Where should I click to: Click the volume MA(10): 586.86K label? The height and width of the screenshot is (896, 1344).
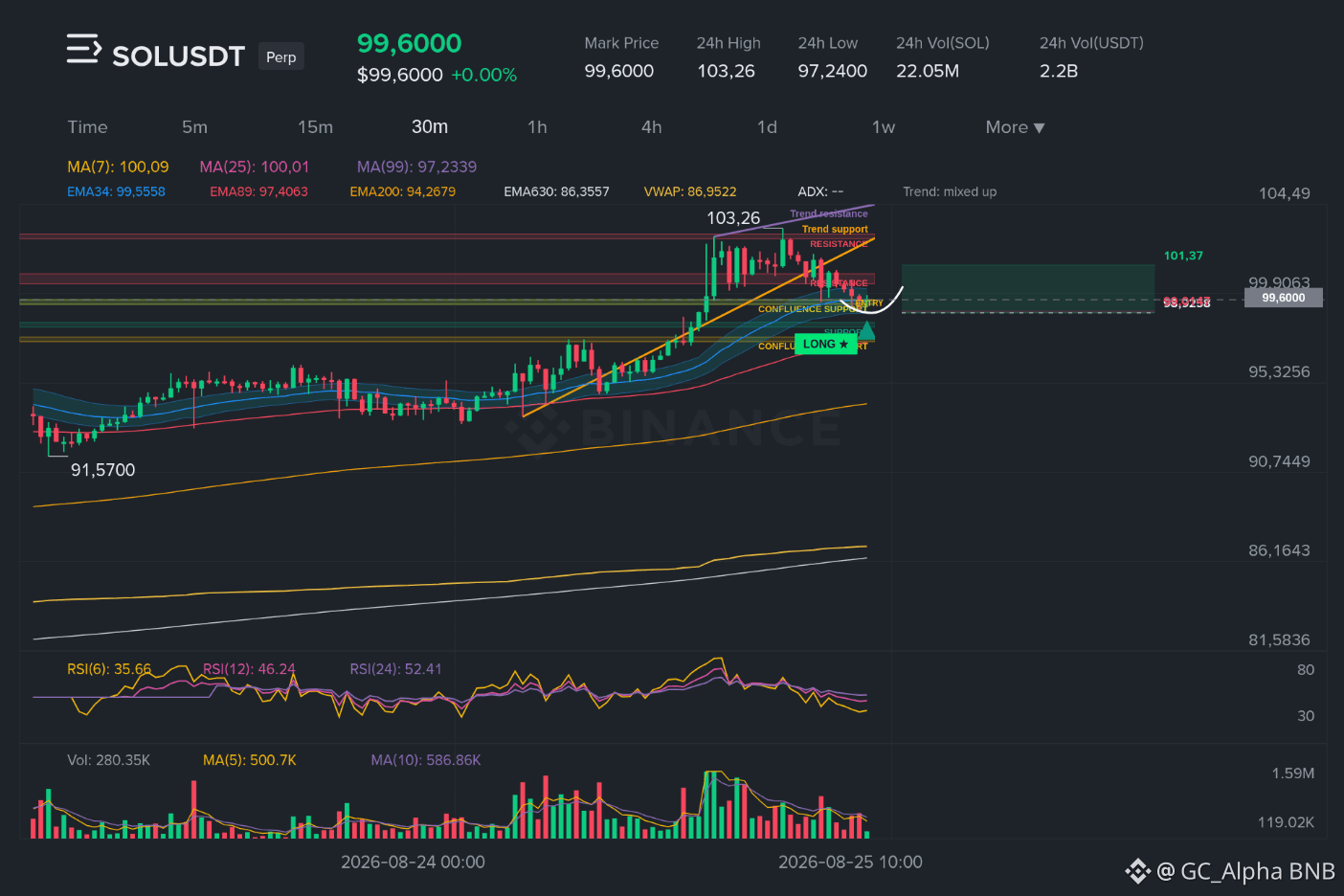(426, 760)
